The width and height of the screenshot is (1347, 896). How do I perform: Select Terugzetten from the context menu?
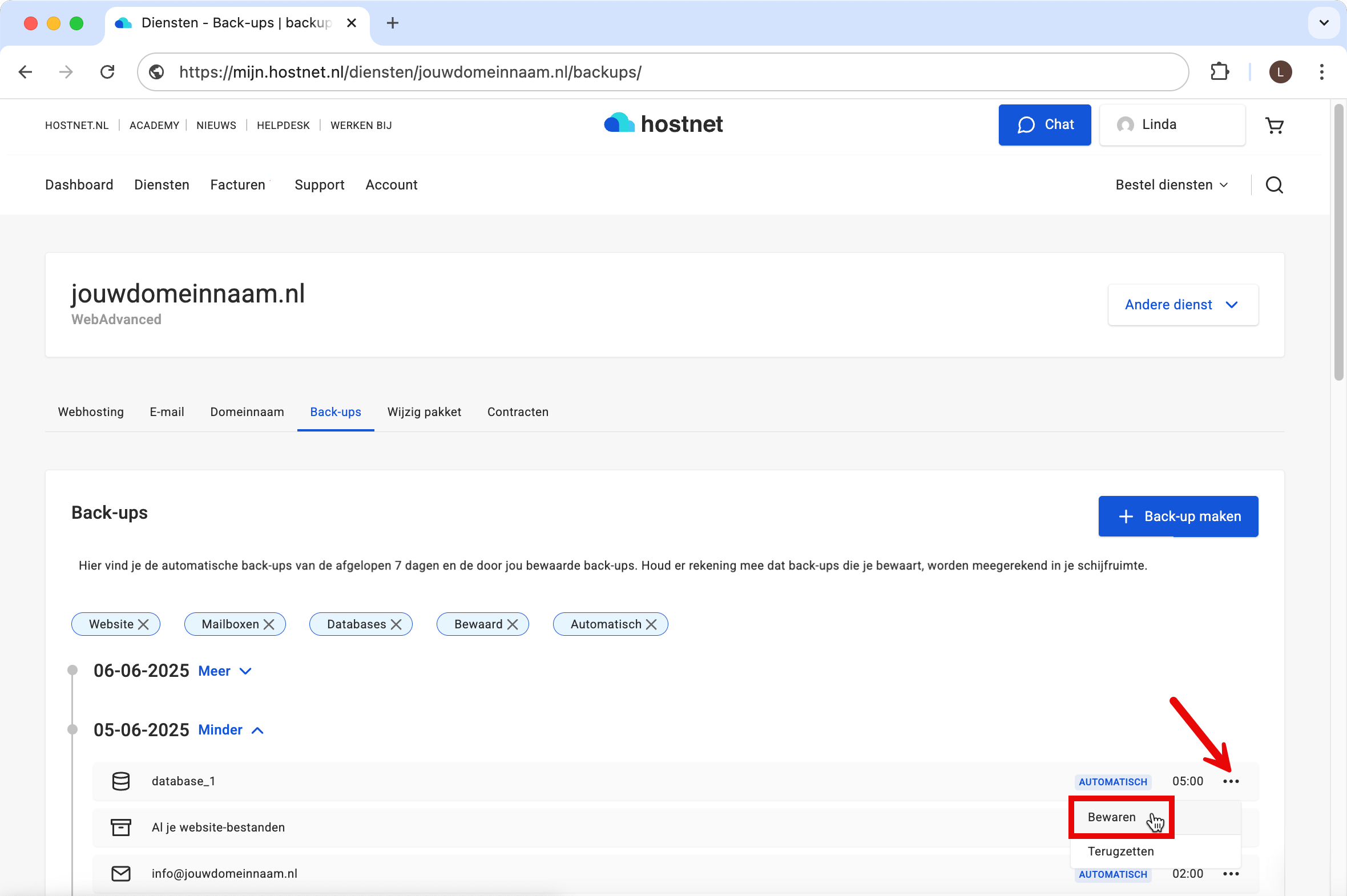[x=1120, y=851]
